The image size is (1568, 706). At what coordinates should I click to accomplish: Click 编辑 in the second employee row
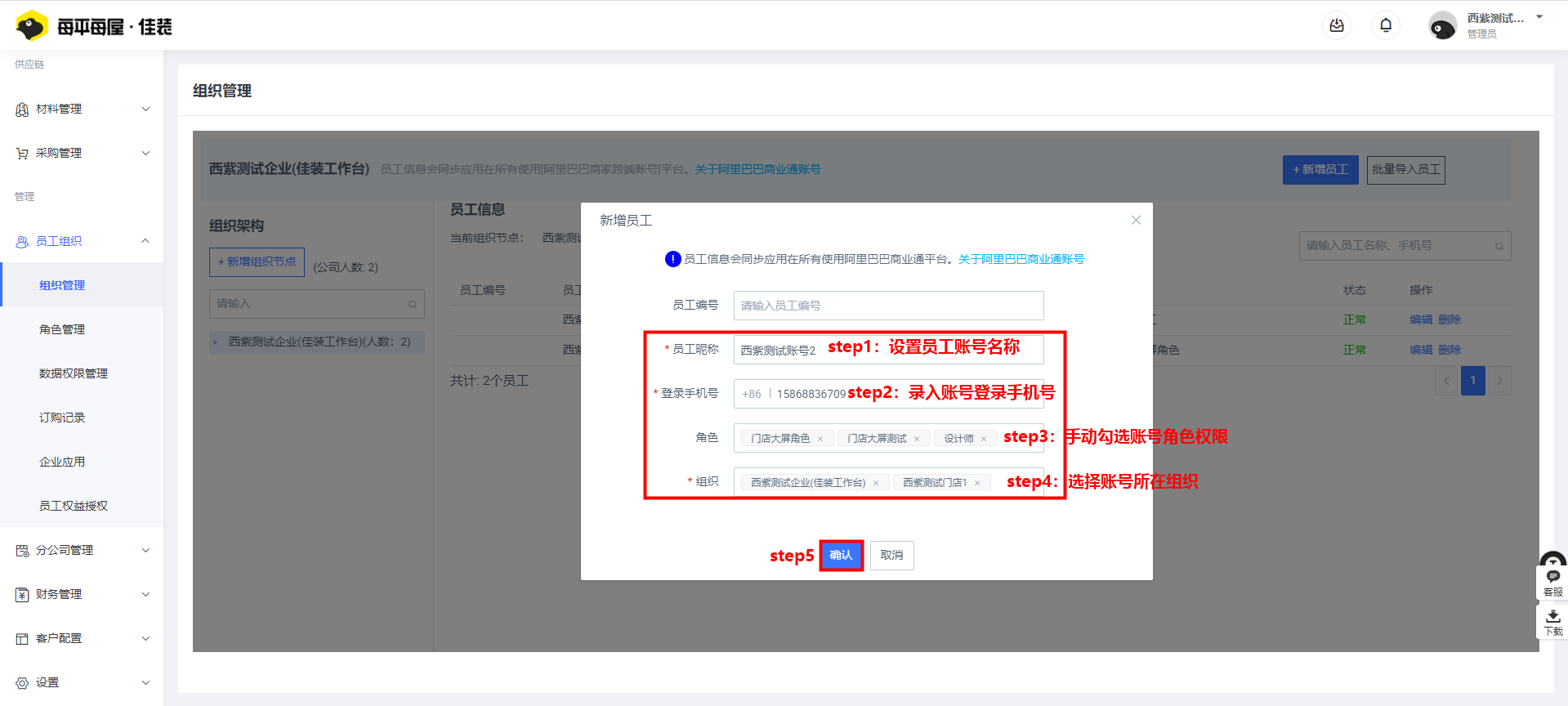[x=1421, y=350]
